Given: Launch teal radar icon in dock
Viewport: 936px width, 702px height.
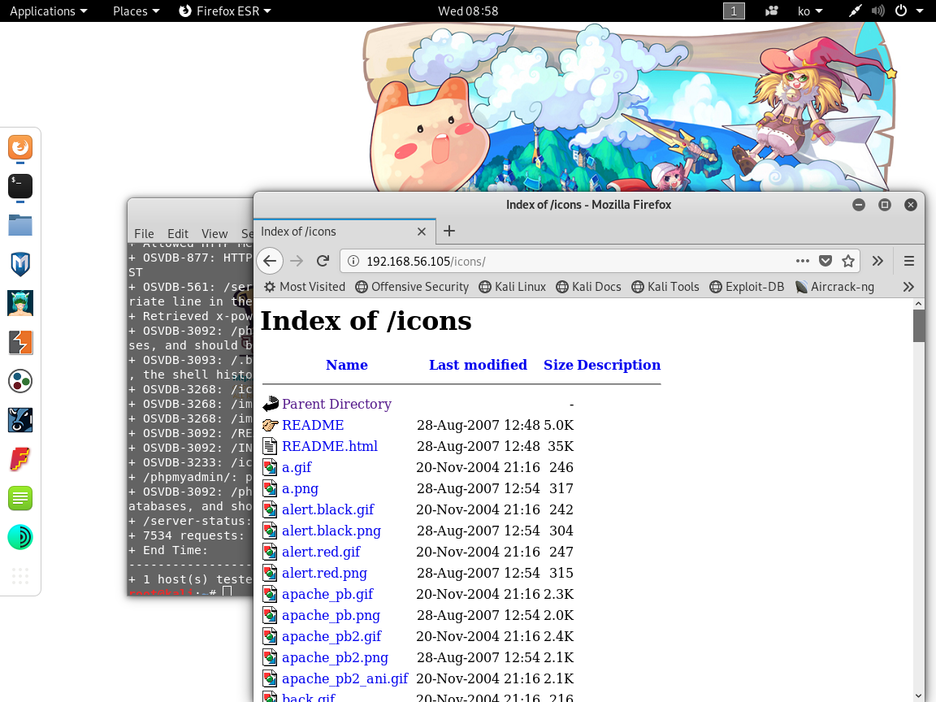Looking at the screenshot, I should pyautogui.click(x=20, y=537).
